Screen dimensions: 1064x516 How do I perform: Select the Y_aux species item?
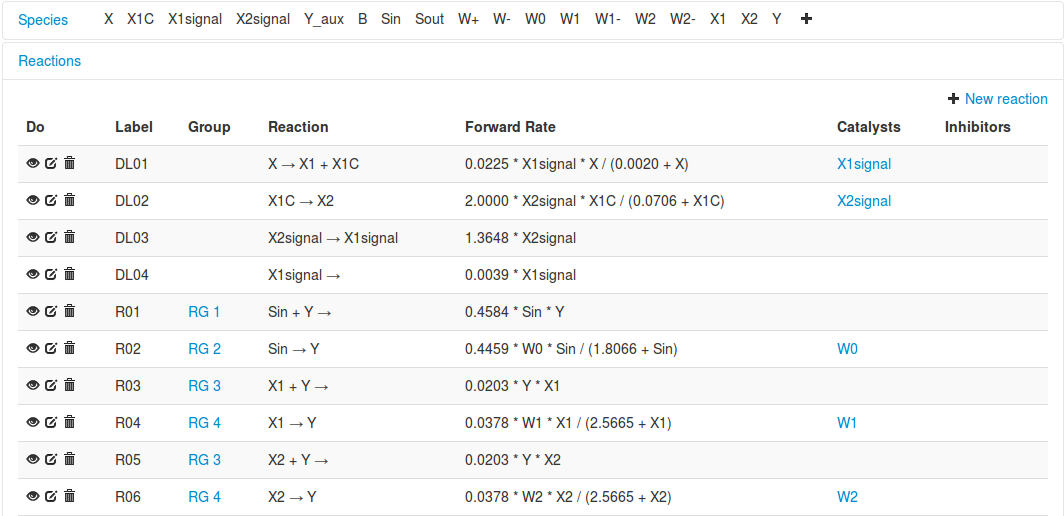coord(324,19)
